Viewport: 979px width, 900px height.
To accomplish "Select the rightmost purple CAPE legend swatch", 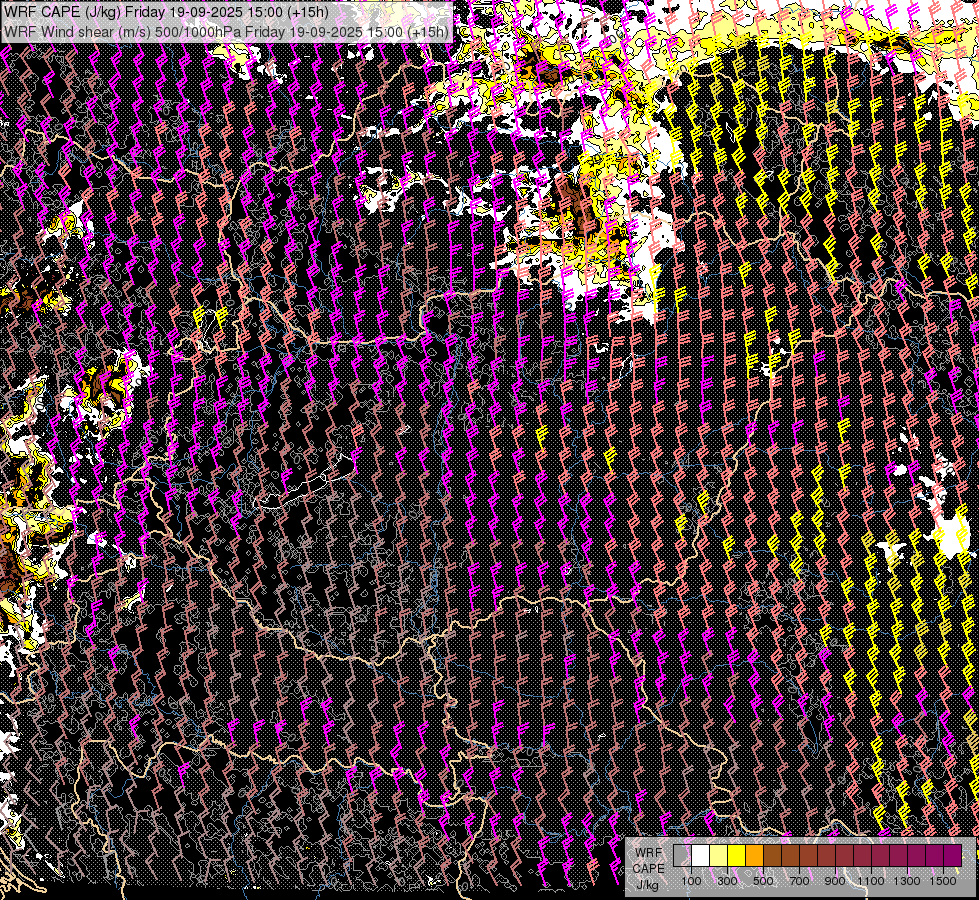I will tap(952, 856).
